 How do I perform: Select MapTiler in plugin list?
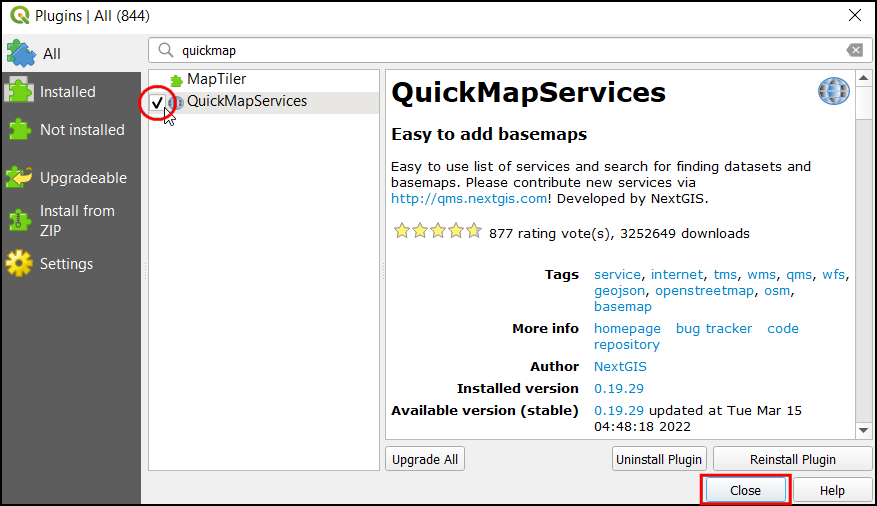[264, 79]
